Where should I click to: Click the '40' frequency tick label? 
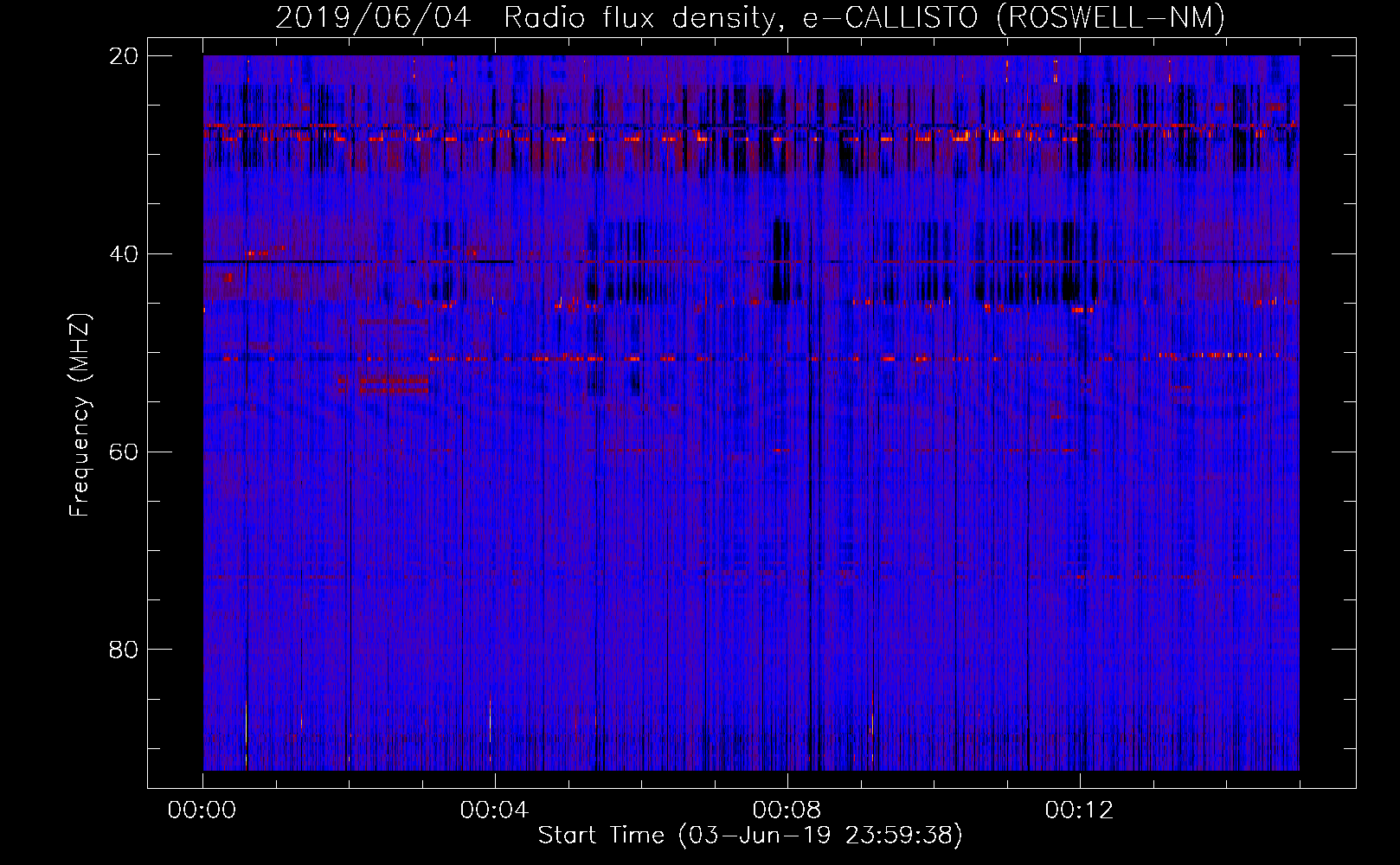tap(124, 254)
